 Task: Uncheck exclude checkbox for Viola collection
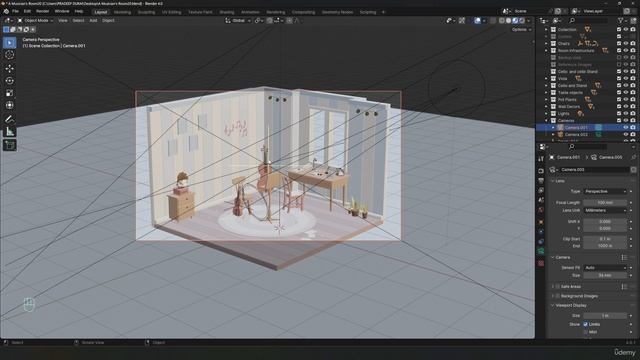tap(619, 78)
